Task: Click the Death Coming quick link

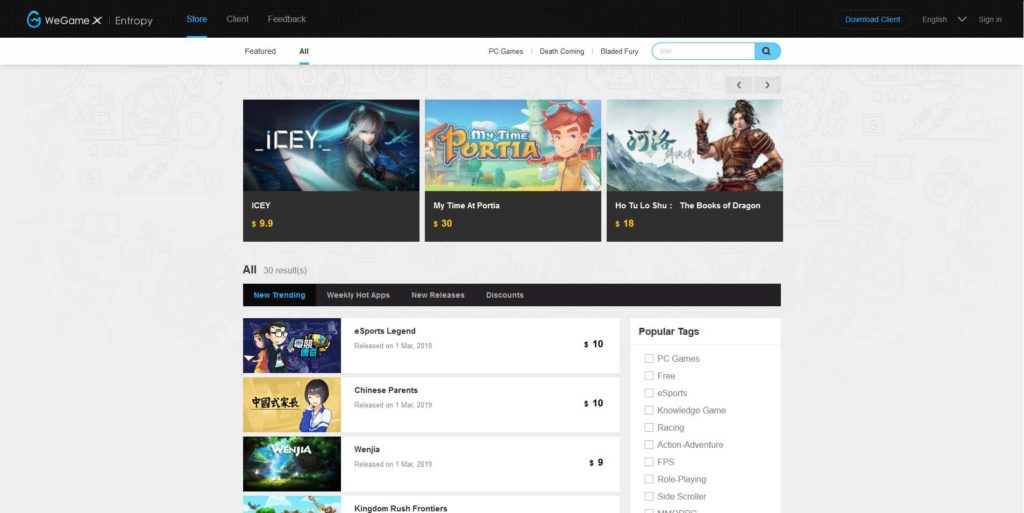Action: click(x=562, y=51)
